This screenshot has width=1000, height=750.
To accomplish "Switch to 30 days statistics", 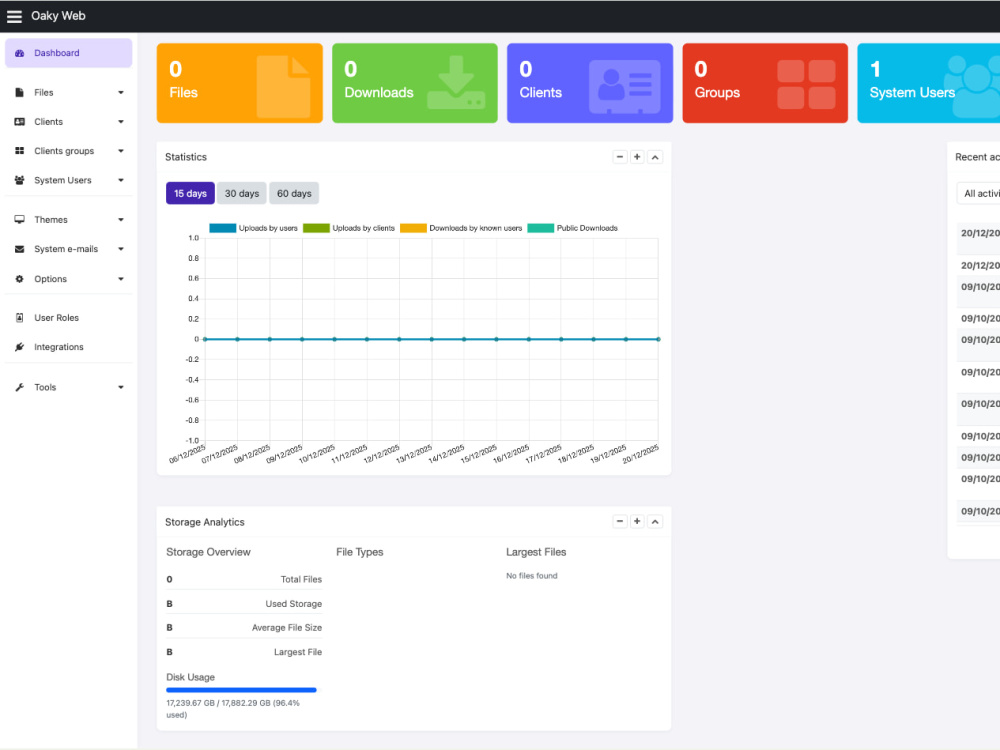I will click(x=242, y=193).
